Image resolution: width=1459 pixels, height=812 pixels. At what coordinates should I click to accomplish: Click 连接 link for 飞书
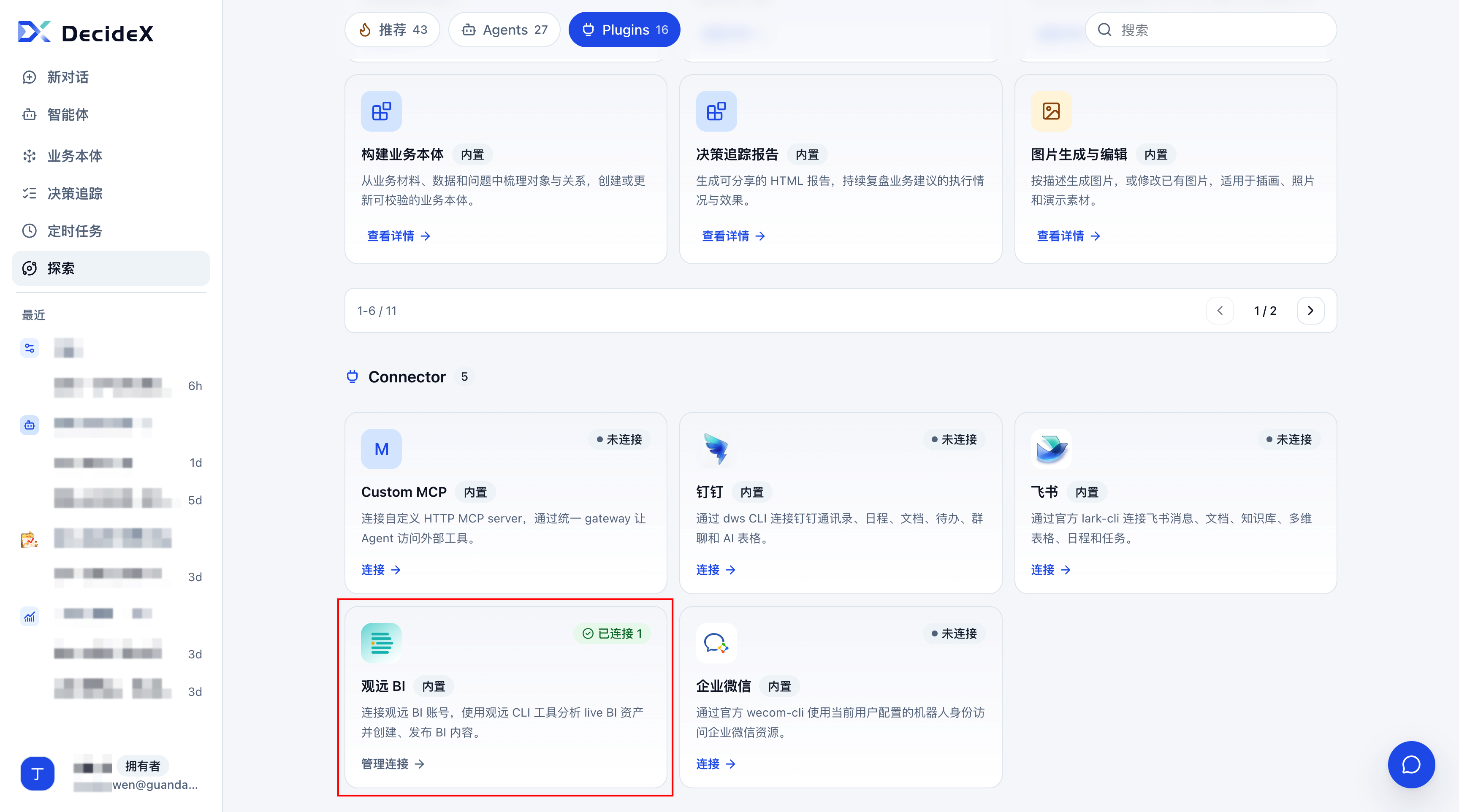click(1051, 570)
